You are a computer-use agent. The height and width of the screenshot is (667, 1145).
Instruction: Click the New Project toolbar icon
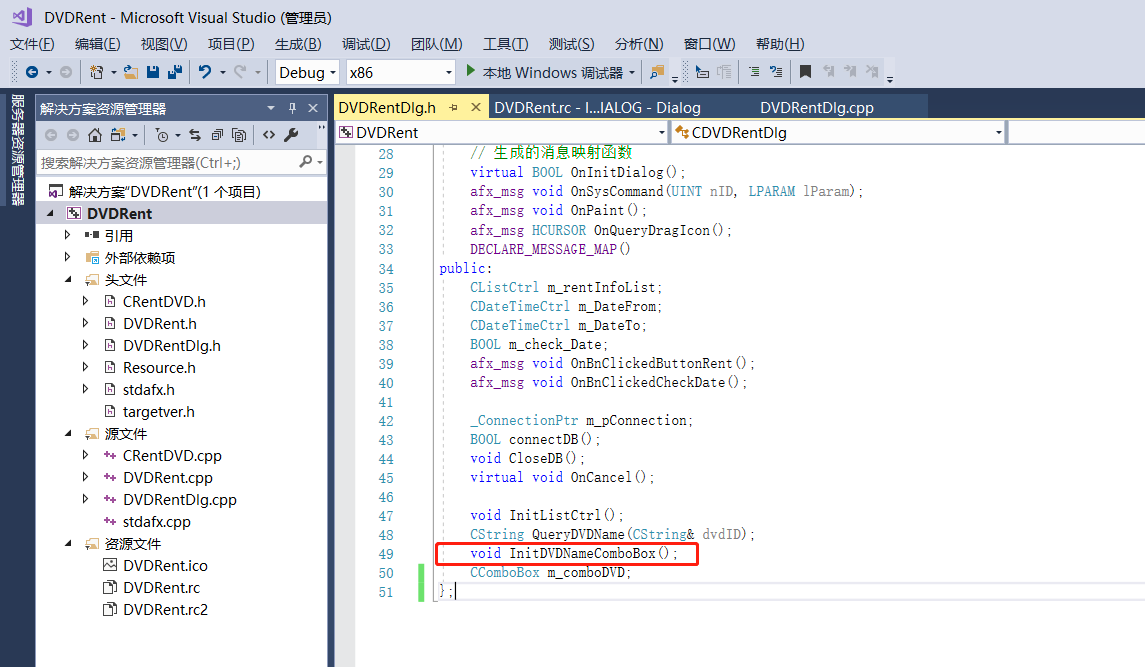(96, 72)
